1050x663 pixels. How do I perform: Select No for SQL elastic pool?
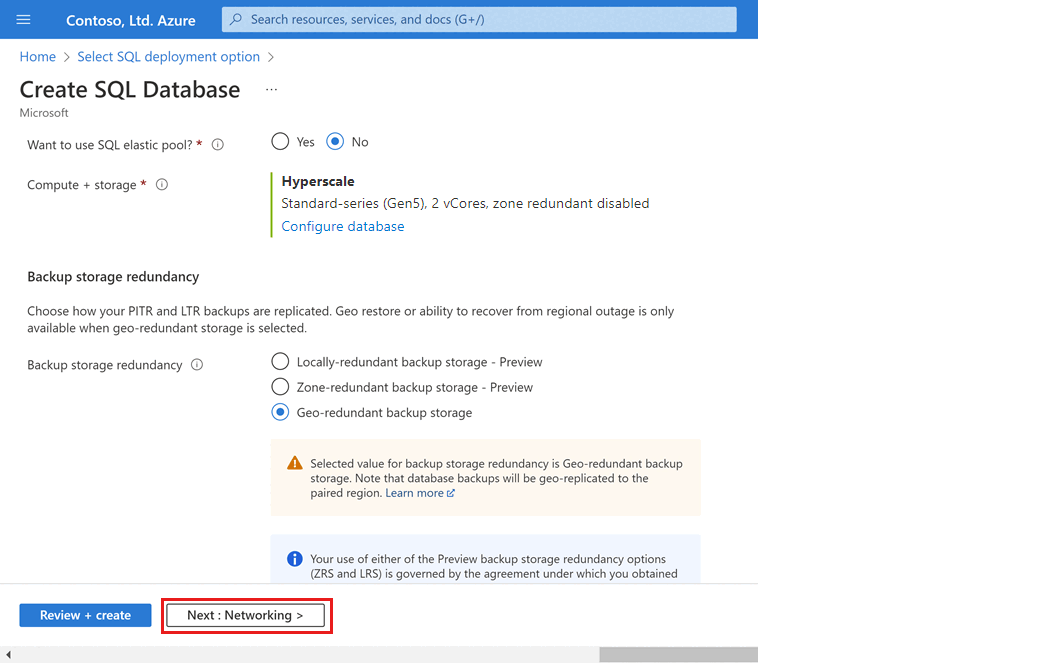tap(336, 142)
